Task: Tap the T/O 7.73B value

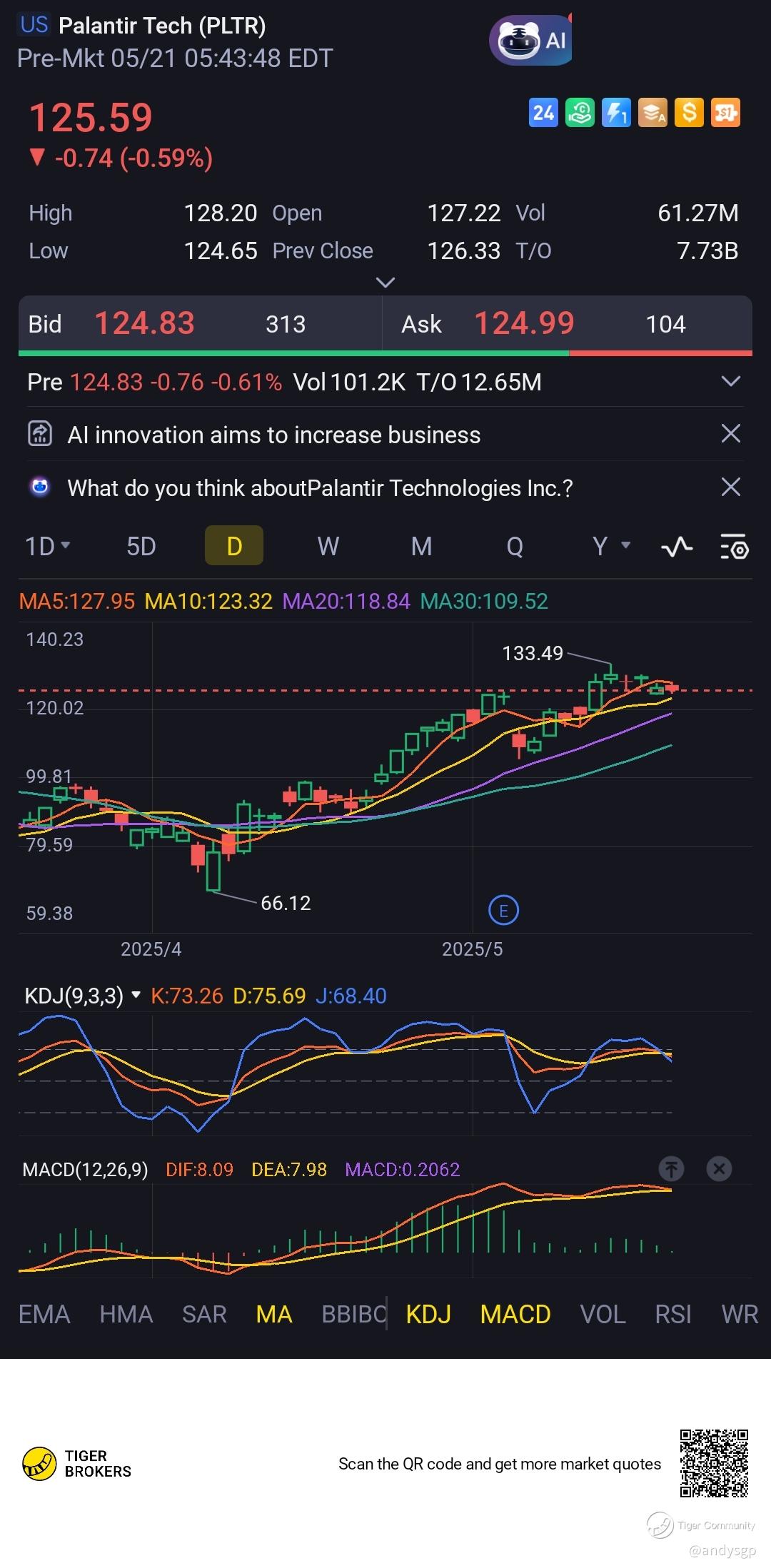Action: coord(707,251)
